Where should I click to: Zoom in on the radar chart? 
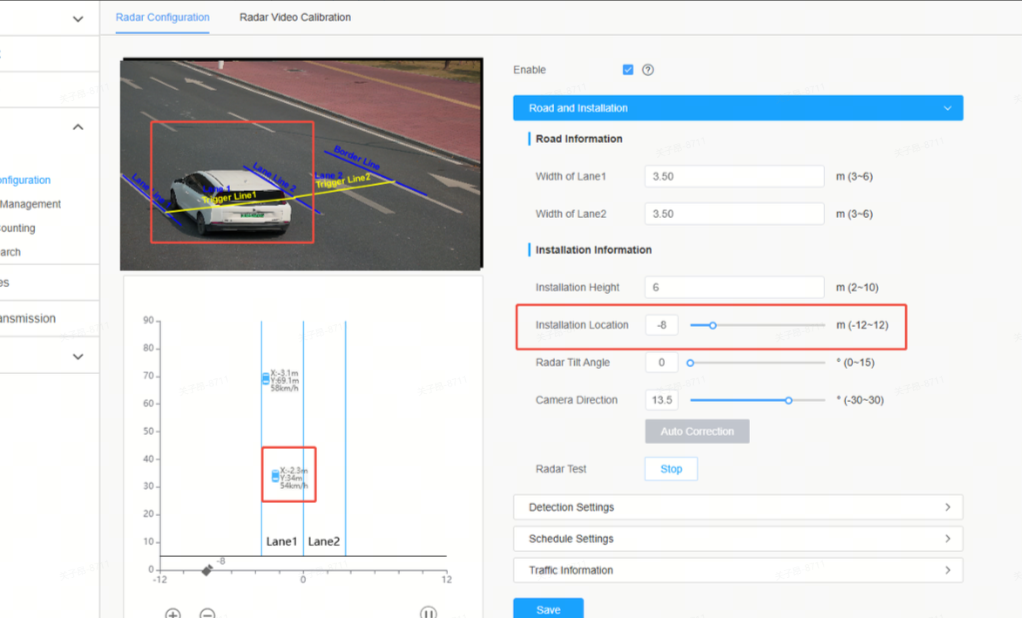click(173, 613)
